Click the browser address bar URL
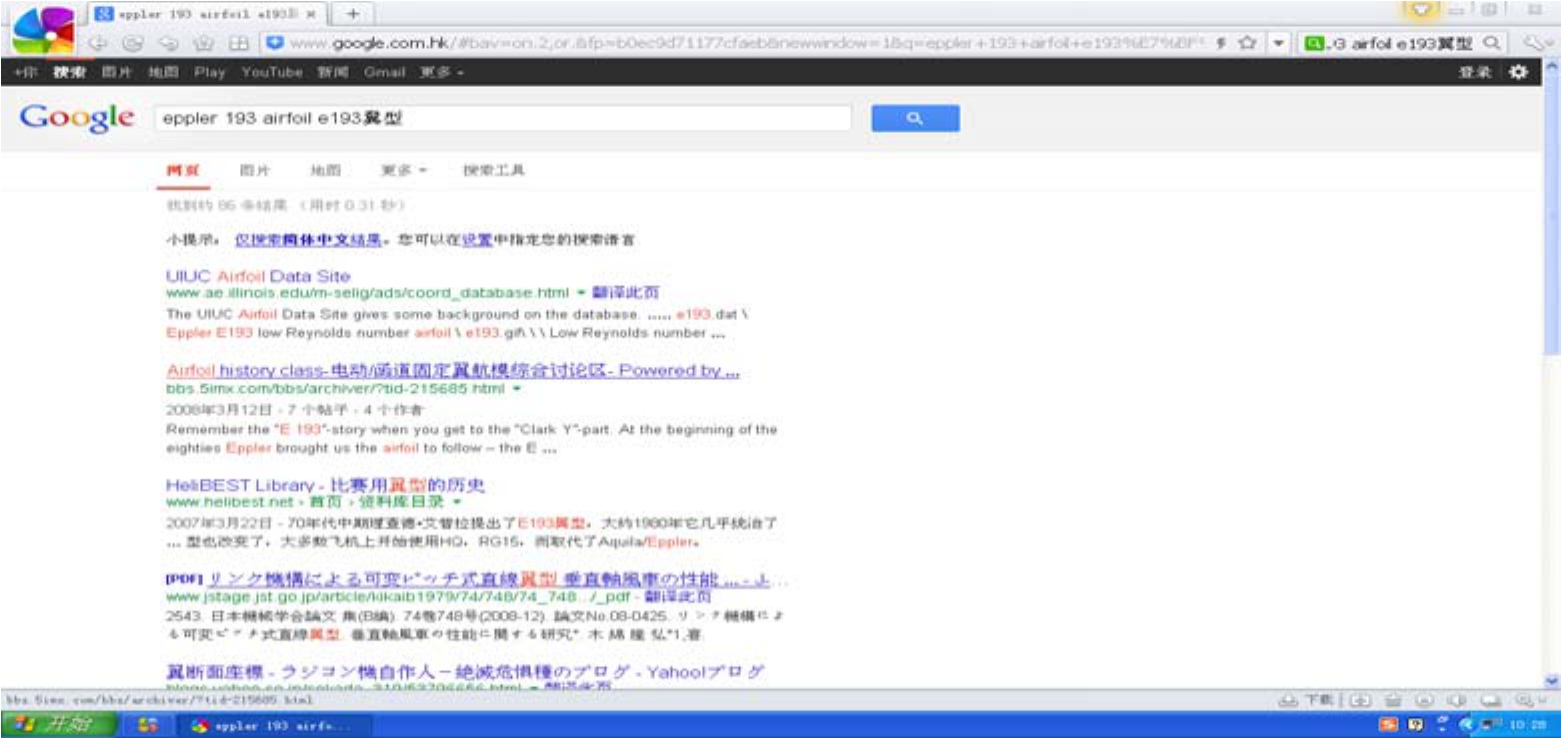Viewport: 1561px width, 738px height. pyautogui.click(x=748, y=43)
